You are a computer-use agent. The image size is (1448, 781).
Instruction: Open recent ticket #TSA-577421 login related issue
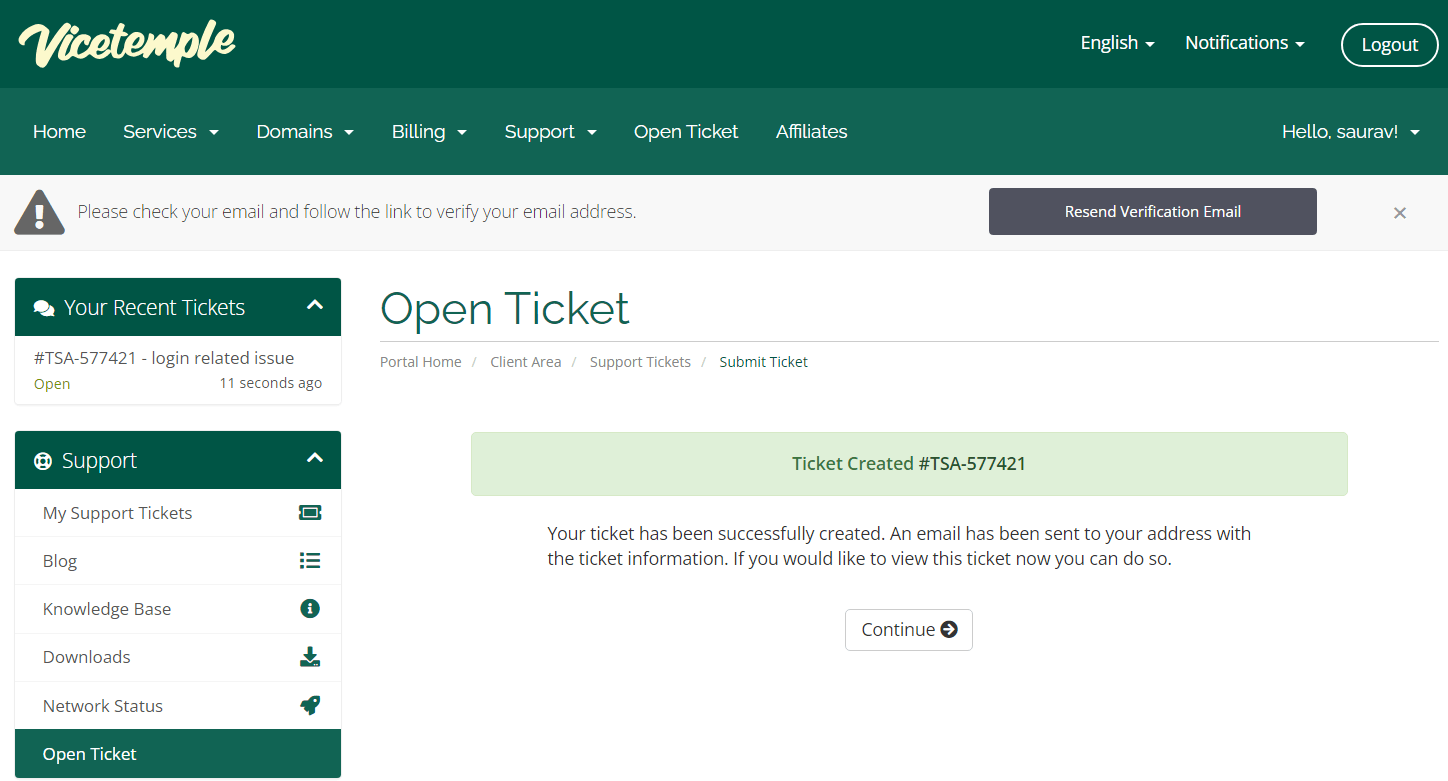click(x=164, y=358)
